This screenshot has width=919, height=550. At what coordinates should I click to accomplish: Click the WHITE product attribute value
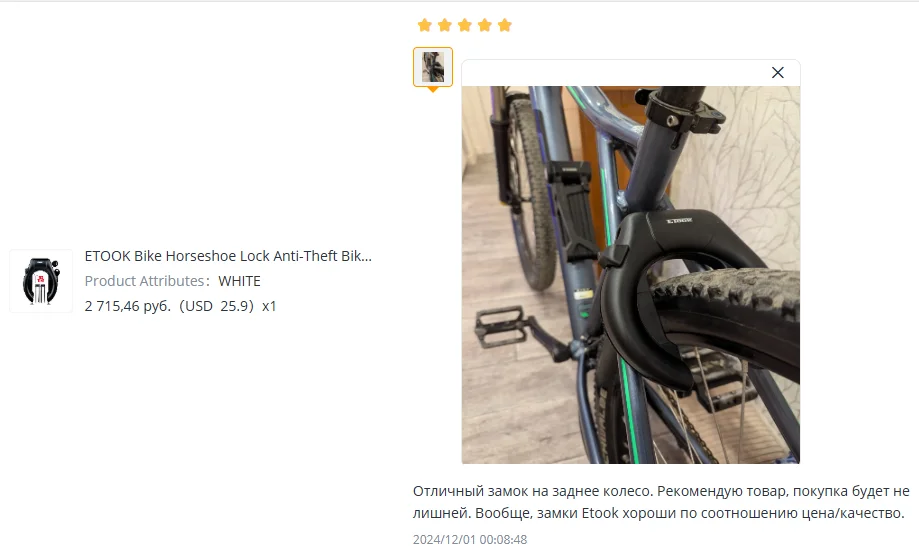click(x=239, y=281)
